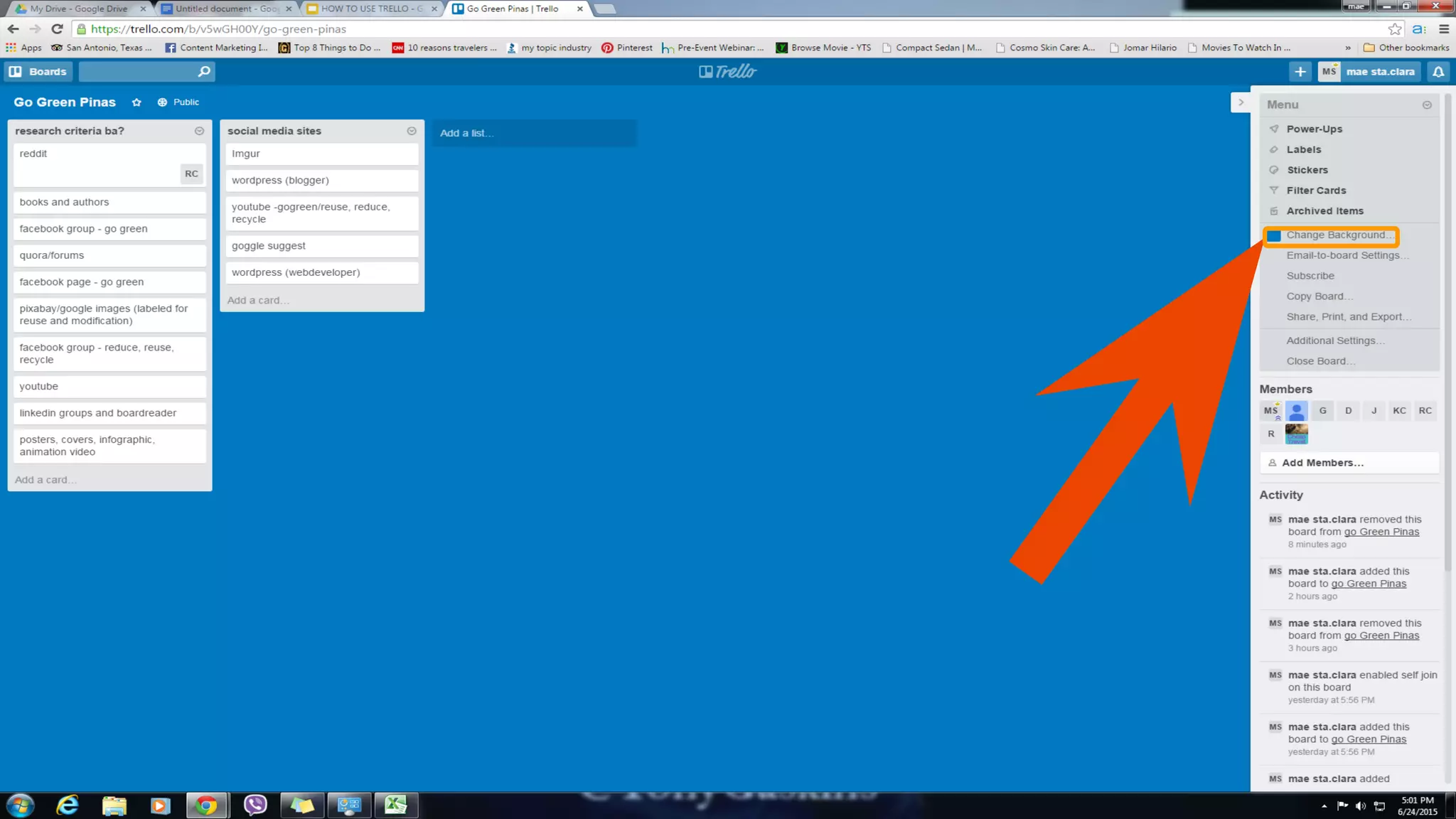
Task: Collapse the menu sidebar with arrow
Action: tap(1241, 102)
